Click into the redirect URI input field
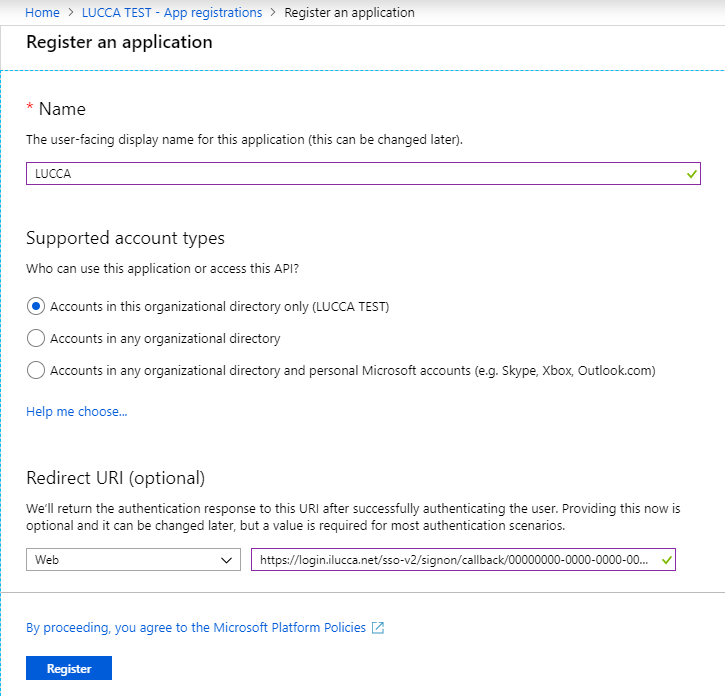This screenshot has width=725, height=696. (463, 560)
